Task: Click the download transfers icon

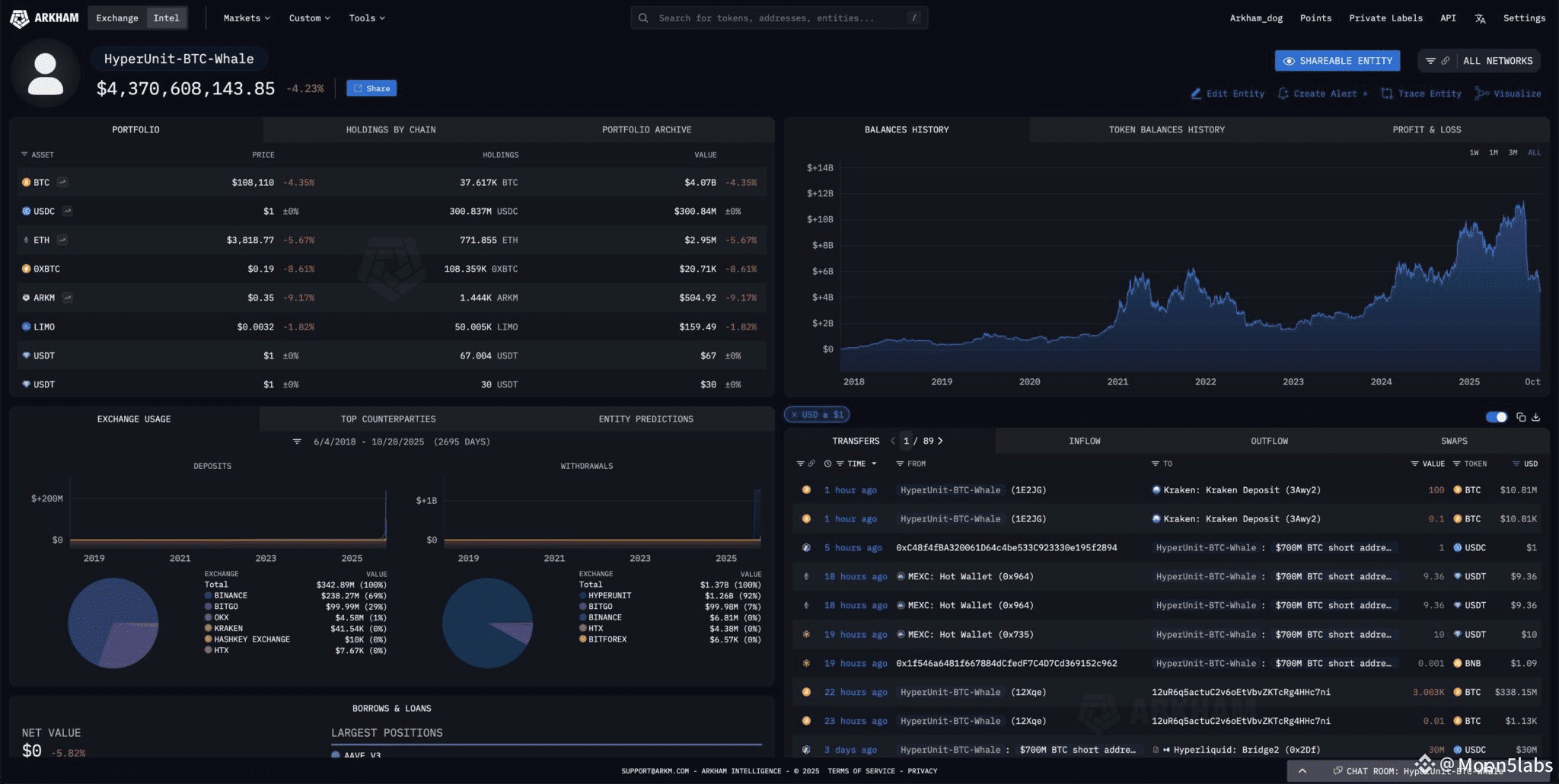Action: pyautogui.click(x=1535, y=417)
